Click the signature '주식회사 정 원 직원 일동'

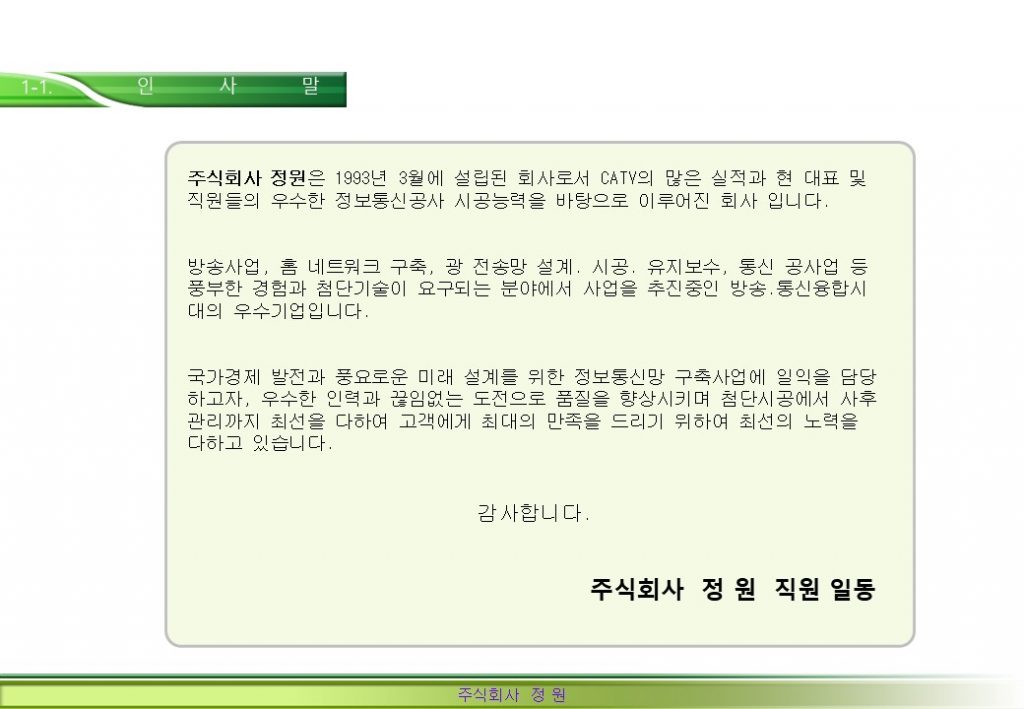[x=733, y=590]
